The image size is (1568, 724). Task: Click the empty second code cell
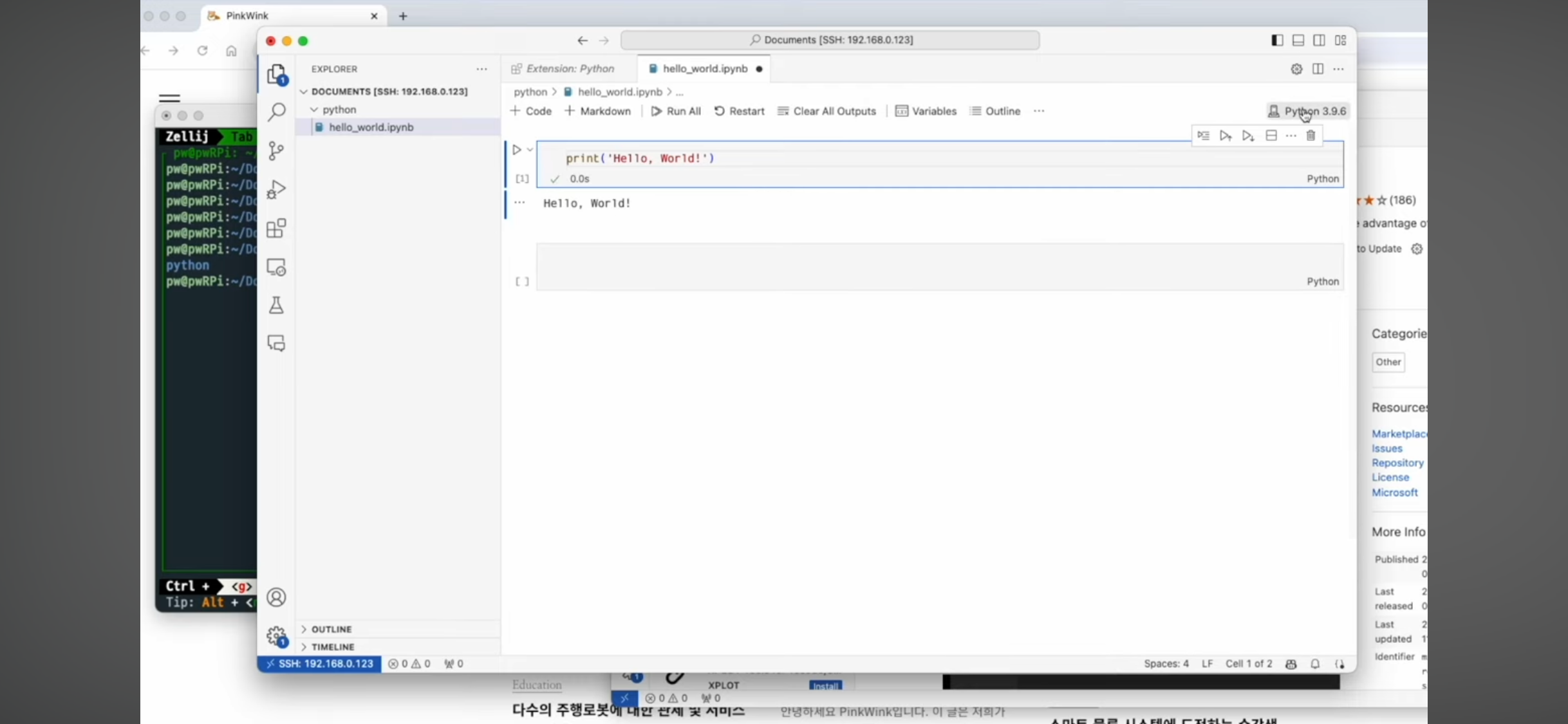pyautogui.click(x=901, y=263)
